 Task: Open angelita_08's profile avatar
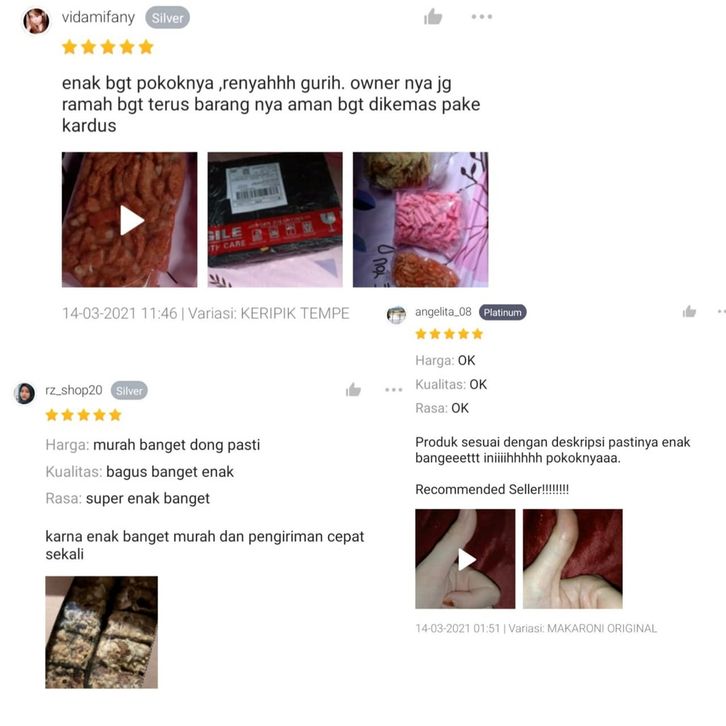(396, 315)
